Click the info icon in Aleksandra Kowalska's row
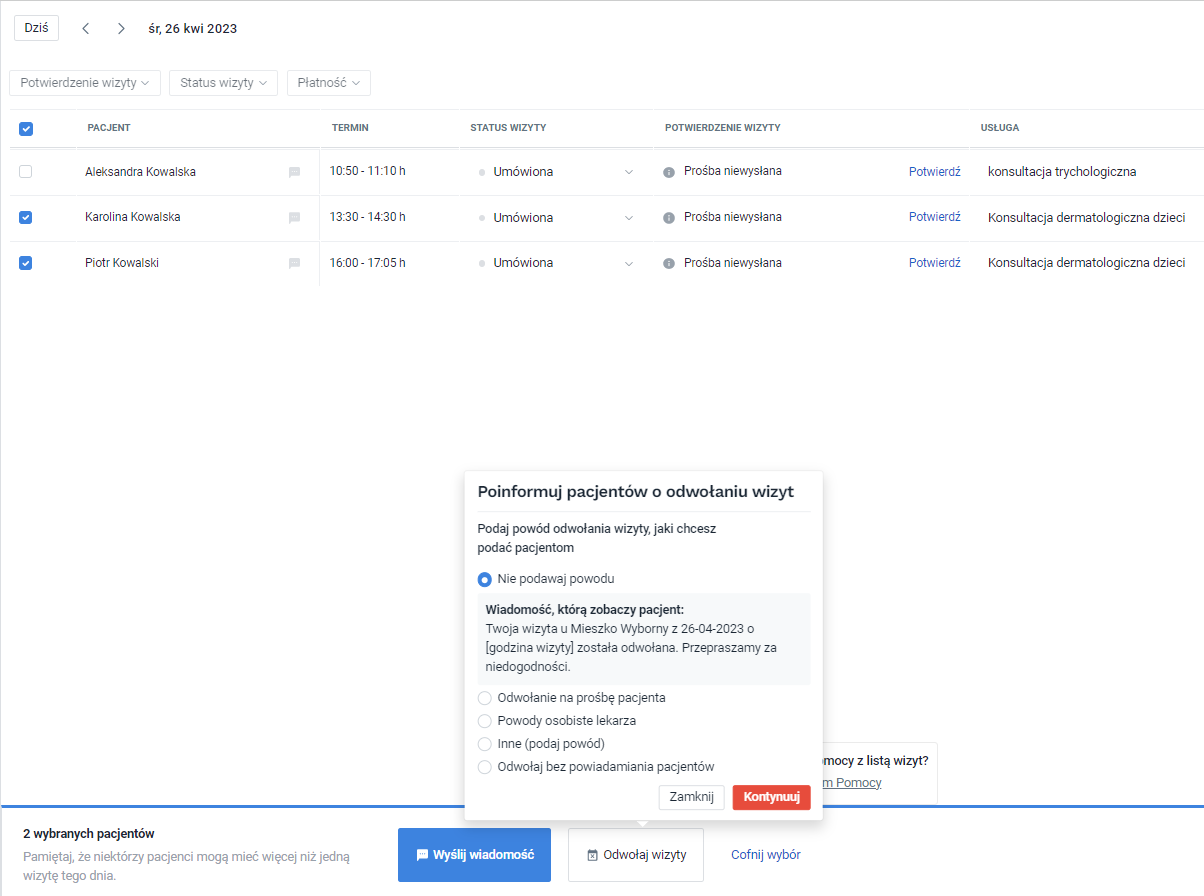This screenshot has width=1204, height=896. (x=668, y=171)
